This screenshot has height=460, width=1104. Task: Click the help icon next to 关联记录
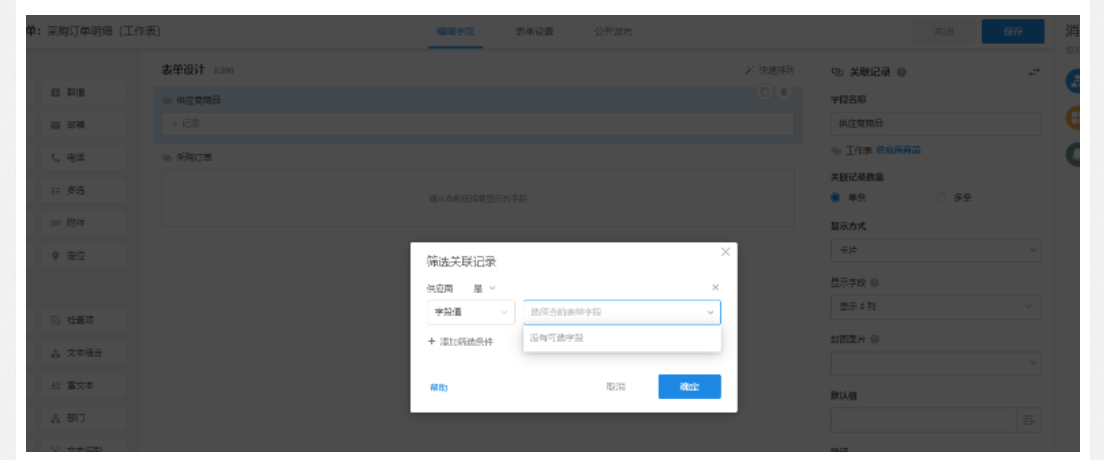[902, 72]
